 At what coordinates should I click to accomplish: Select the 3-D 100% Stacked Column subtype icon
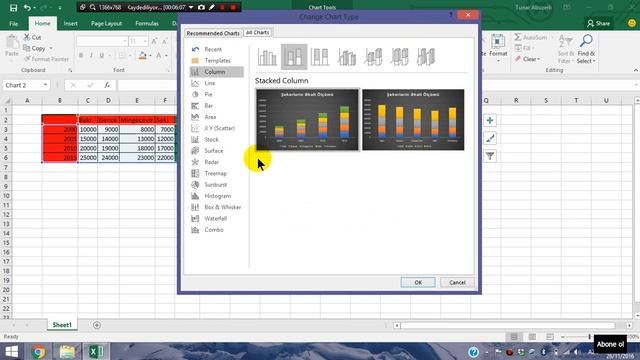pos(399,57)
